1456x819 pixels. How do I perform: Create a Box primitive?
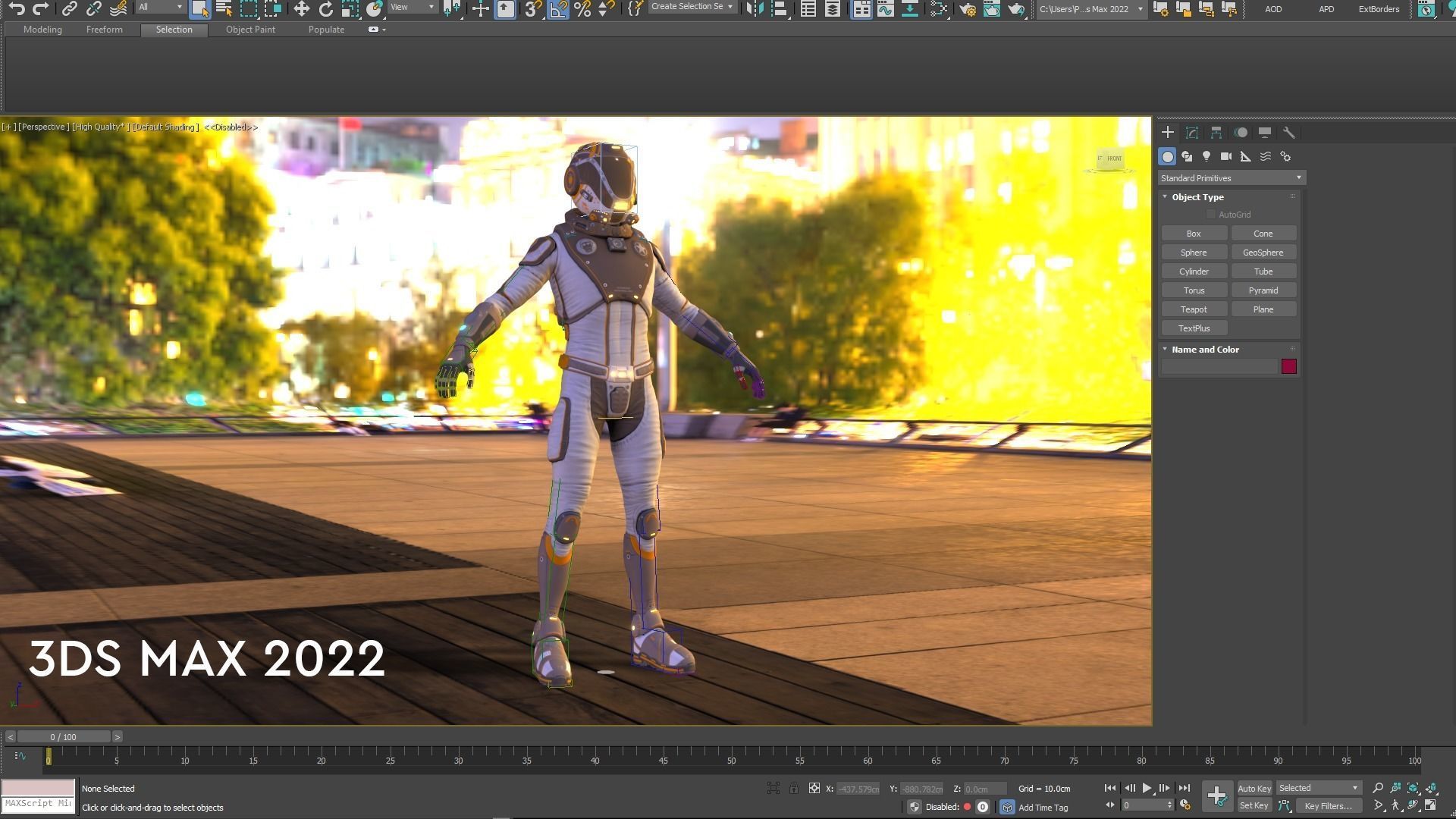[x=1194, y=234]
